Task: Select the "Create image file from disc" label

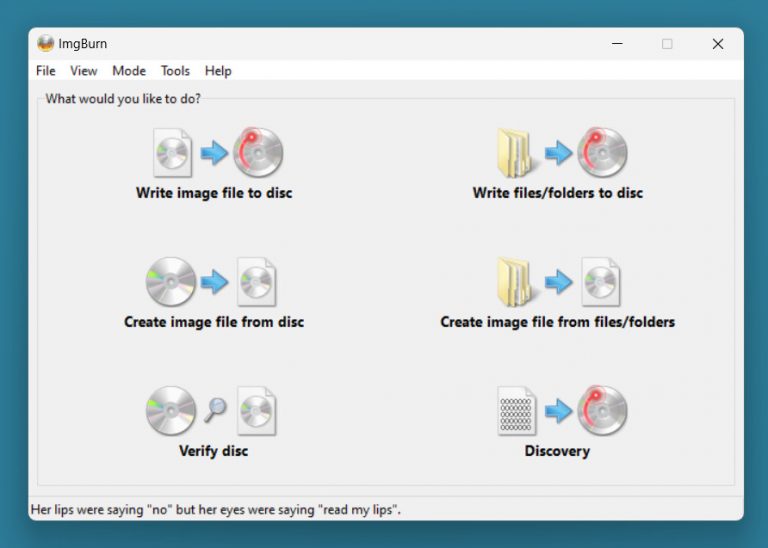Action: click(x=214, y=322)
